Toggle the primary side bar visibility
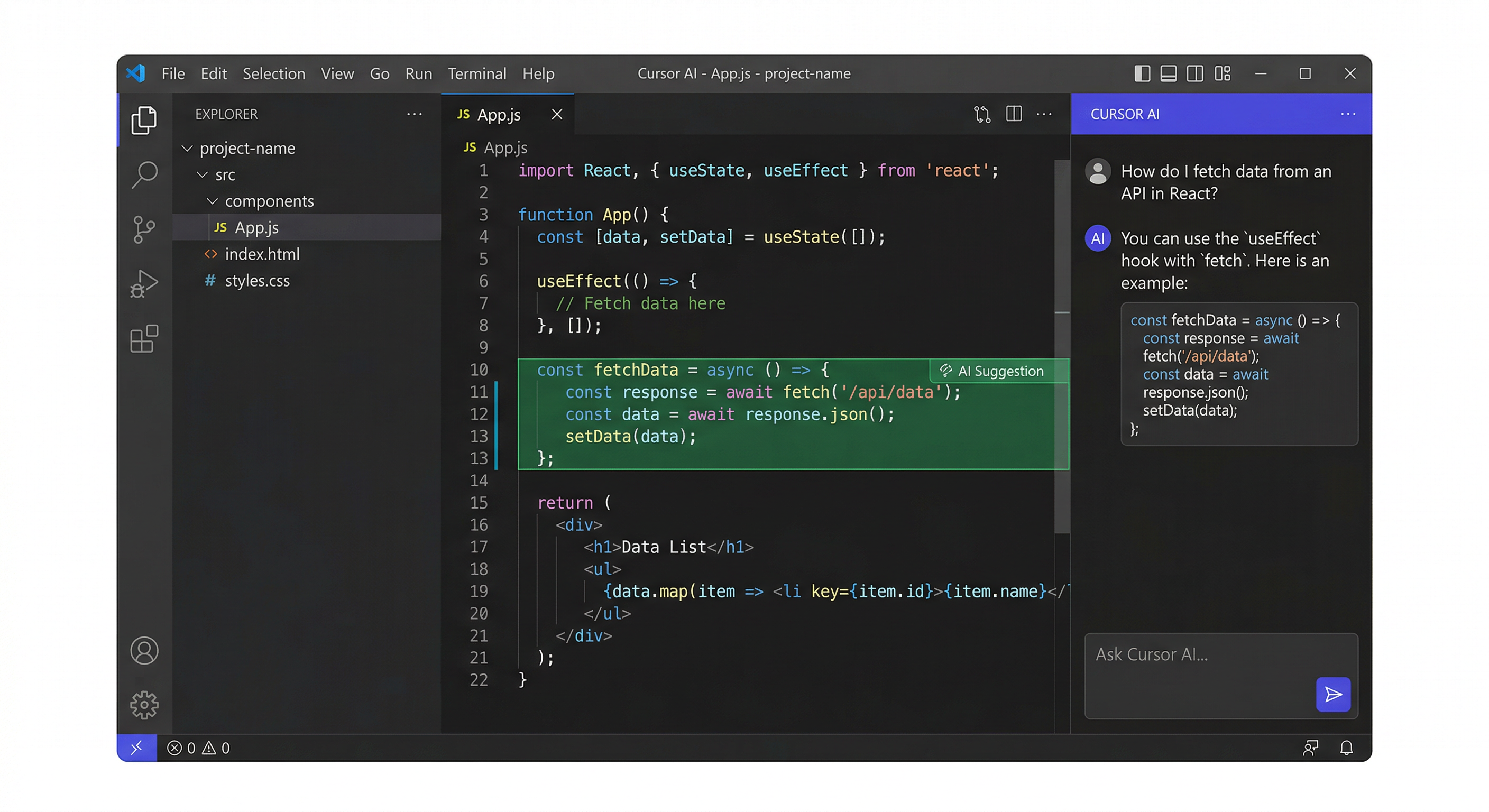Screen dimensions: 1489x812 [1142, 73]
